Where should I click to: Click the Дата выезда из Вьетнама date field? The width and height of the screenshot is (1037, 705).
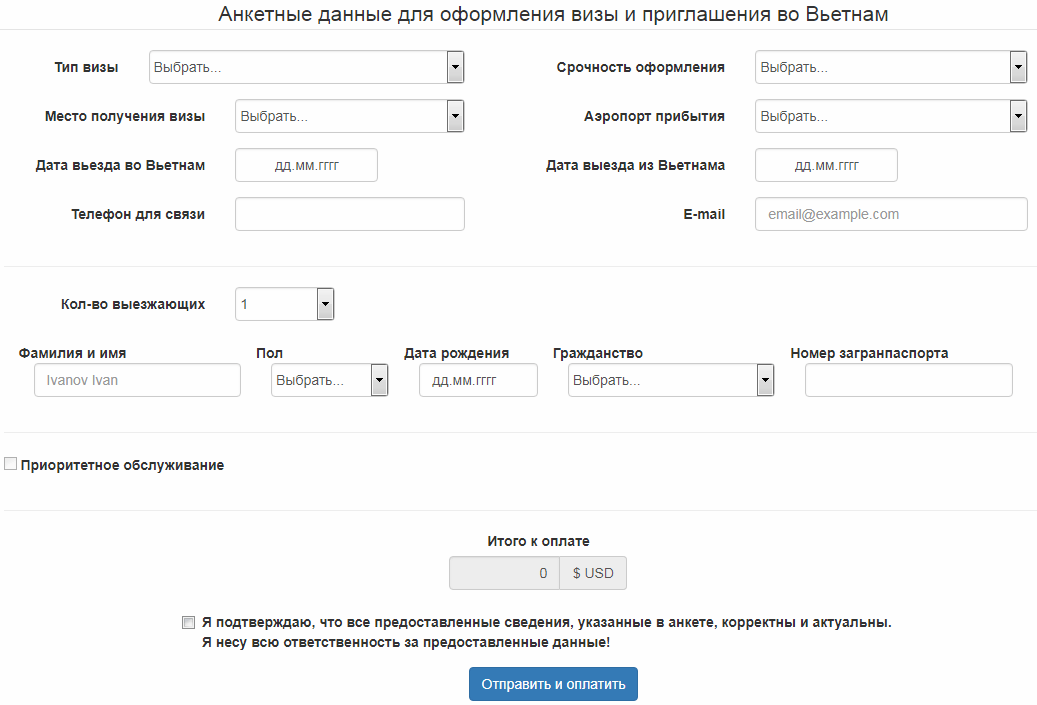click(826, 165)
